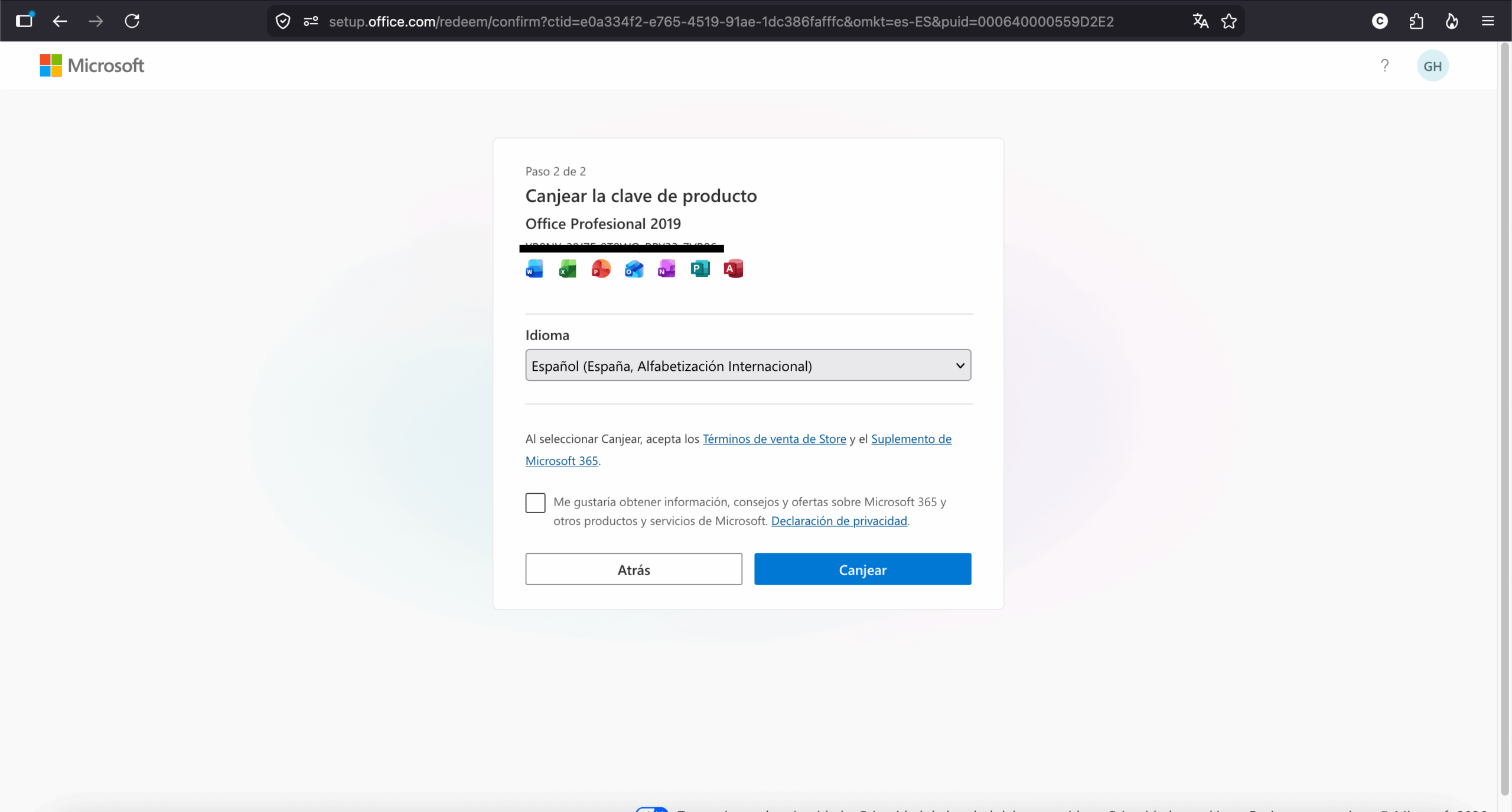Click the Canjear button
1512x812 pixels.
pyautogui.click(x=862, y=569)
